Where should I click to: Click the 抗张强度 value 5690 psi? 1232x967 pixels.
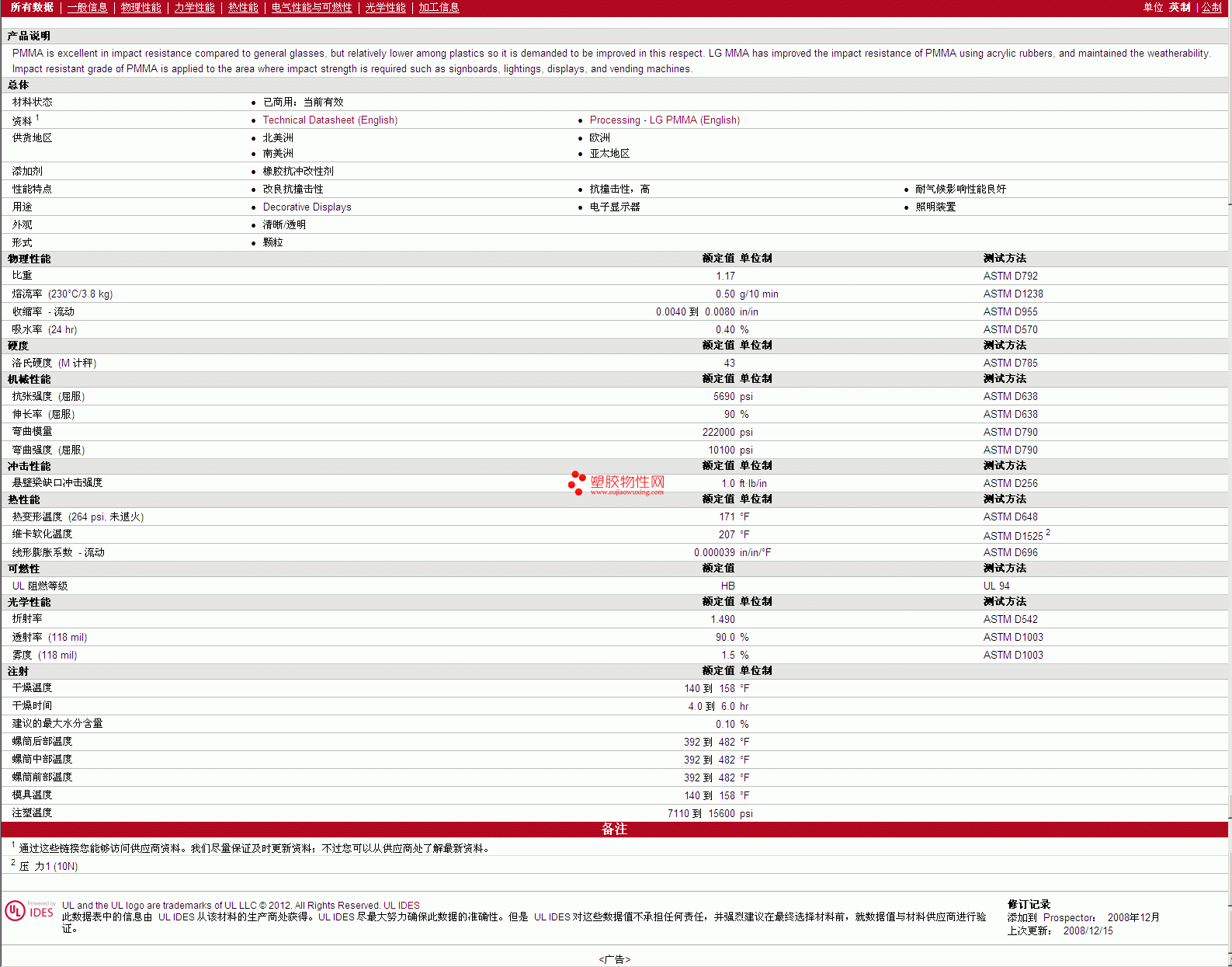tap(733, 397)
